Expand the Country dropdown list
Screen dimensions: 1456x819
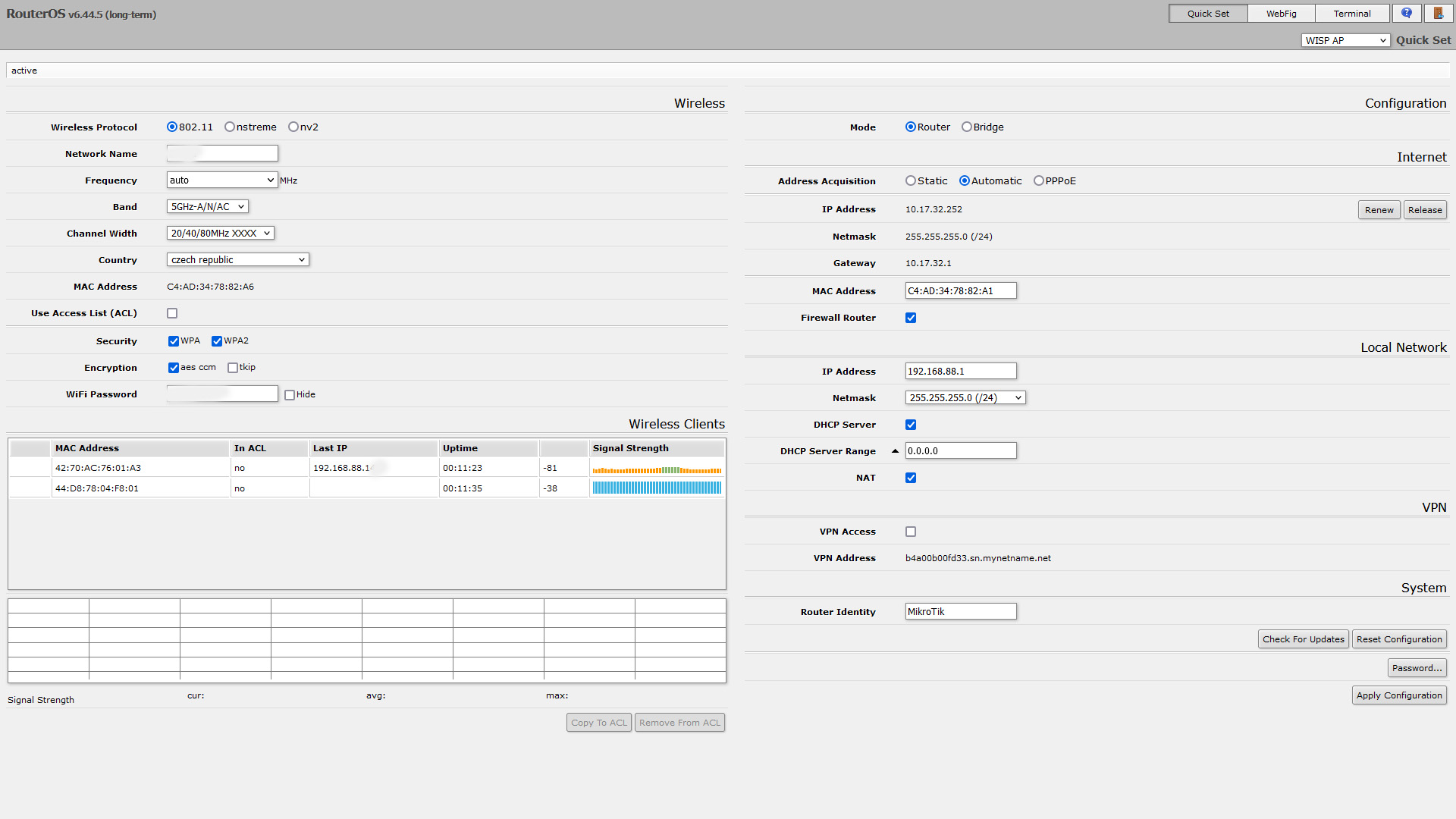point(237,260)
